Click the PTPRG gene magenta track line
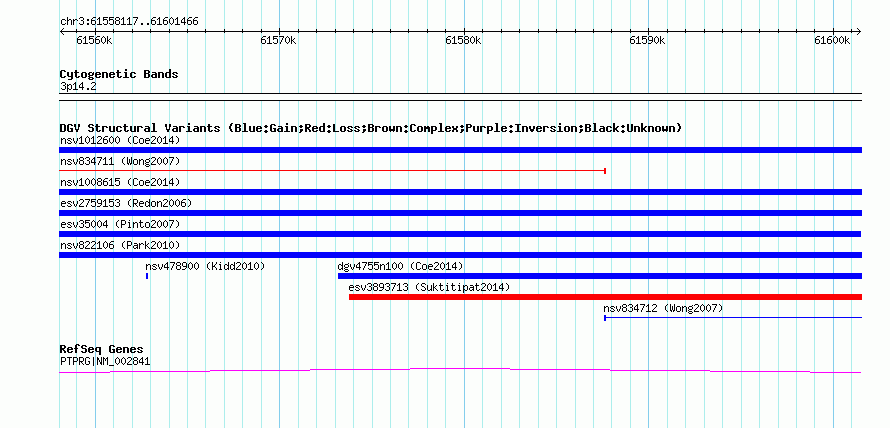 click(x=460, y=371)
